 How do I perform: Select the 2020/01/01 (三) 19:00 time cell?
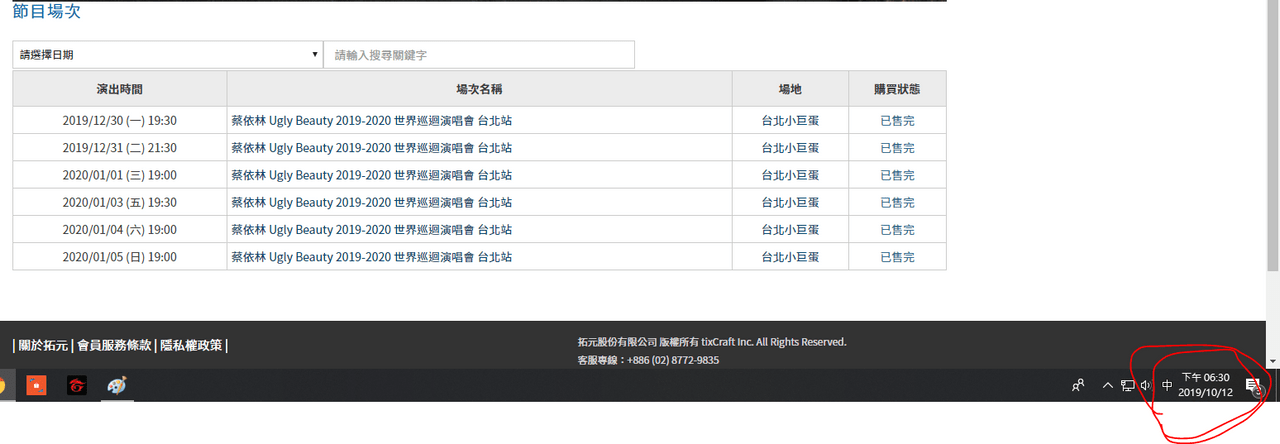[120, 175]
